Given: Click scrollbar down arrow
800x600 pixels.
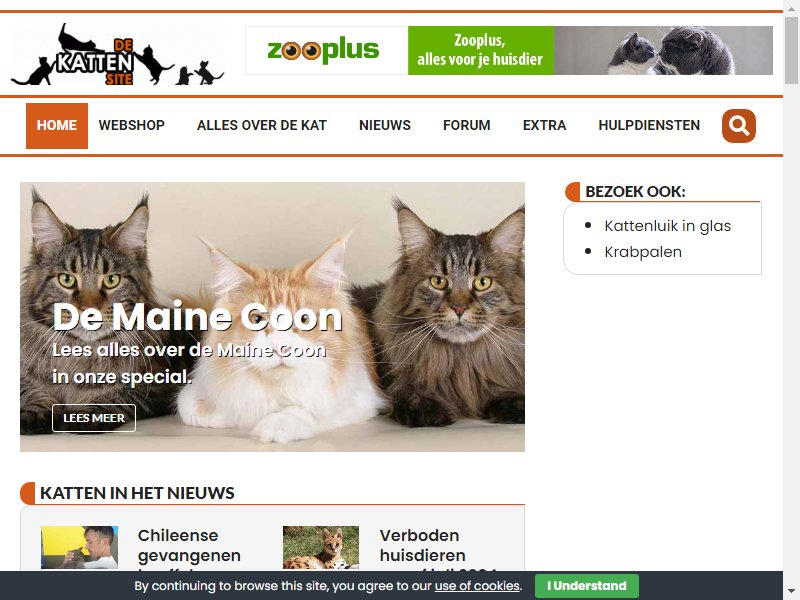Looking at the screenshot, I should click(791, 592).
